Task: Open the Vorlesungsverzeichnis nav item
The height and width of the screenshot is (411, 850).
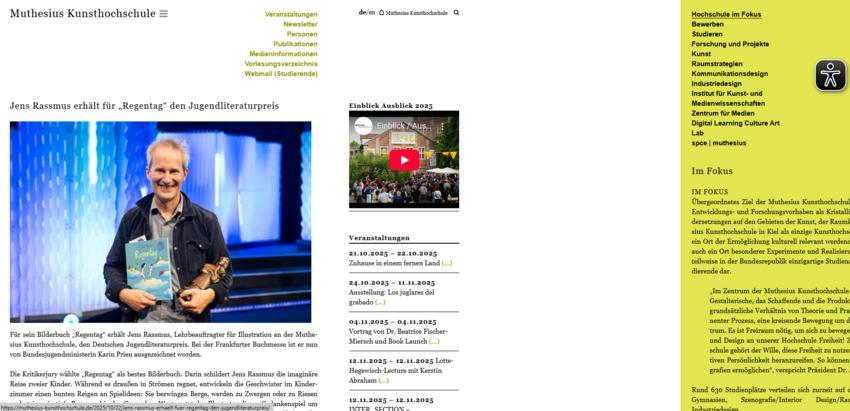Action: [281, 63]
